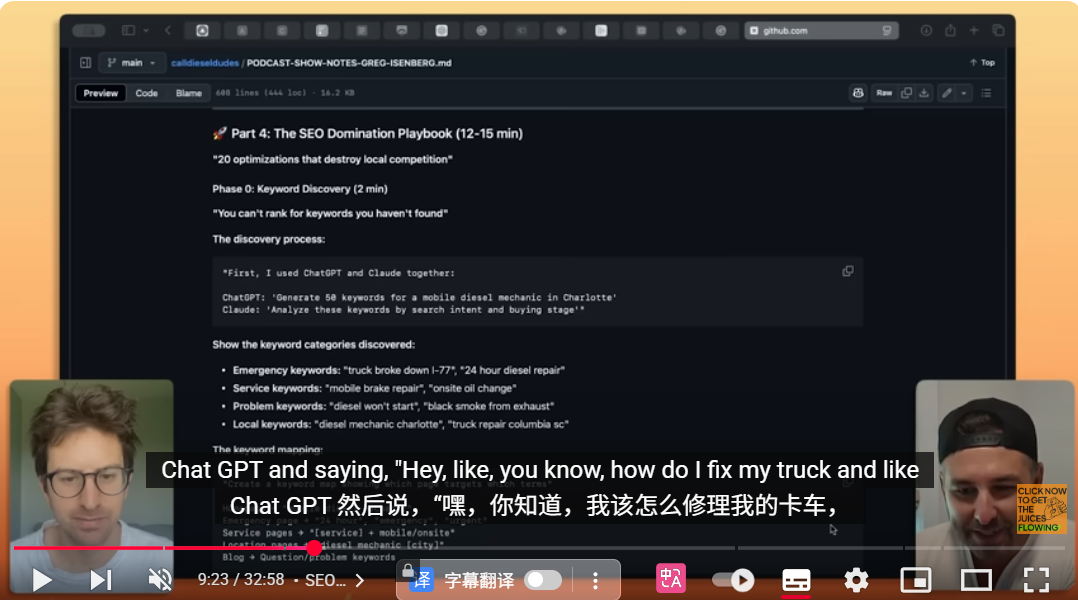
Task: Open the calldieseldudes repository link
Action: pyautogui.click(x=205, y=63)
